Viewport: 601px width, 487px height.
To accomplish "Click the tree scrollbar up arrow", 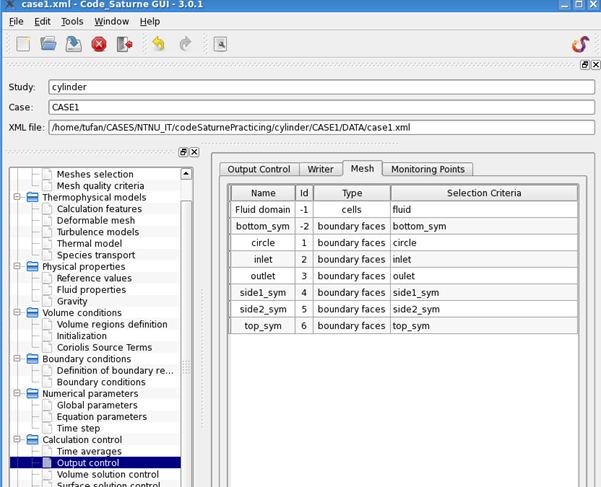I will 186,174.
